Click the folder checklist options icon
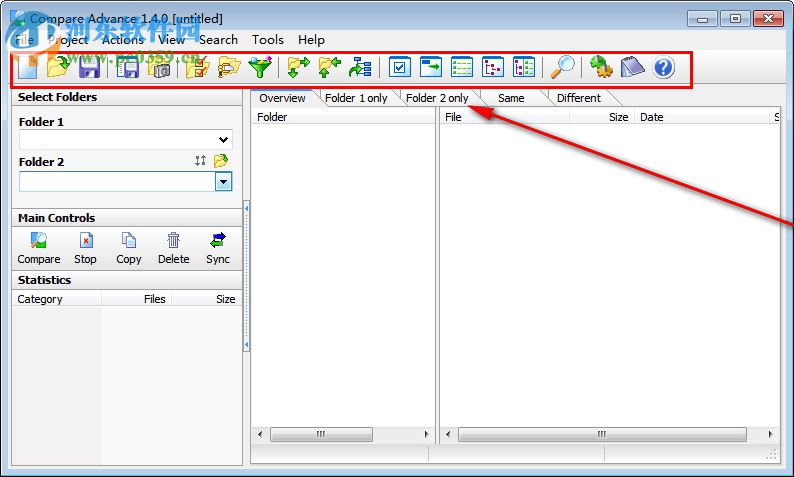 (x=197, y=67)
